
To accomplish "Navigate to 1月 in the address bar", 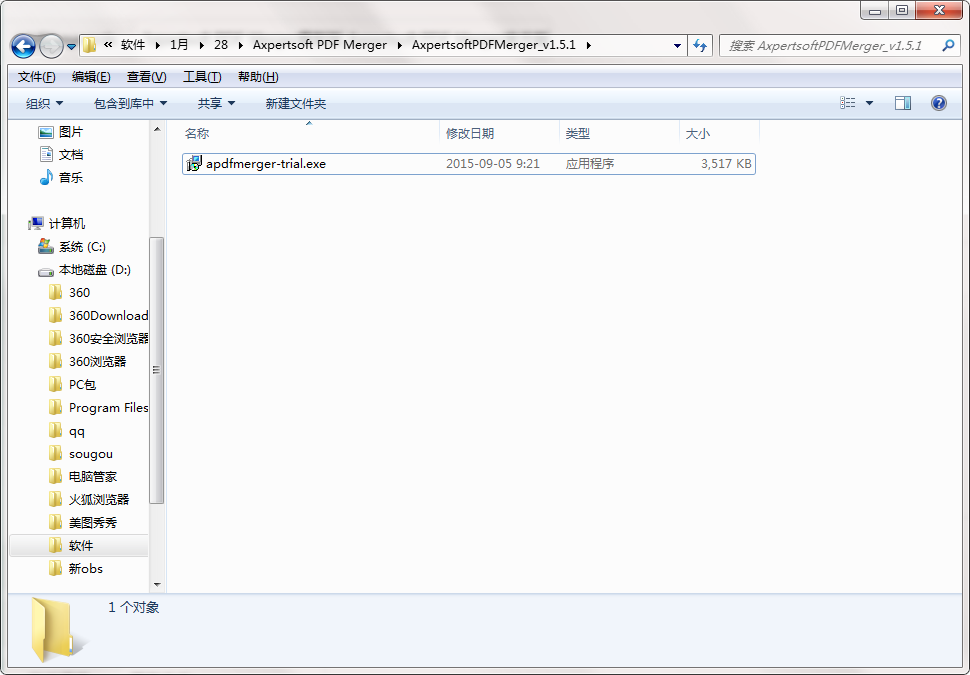I will pyautogui.click(x=179, y=45).
